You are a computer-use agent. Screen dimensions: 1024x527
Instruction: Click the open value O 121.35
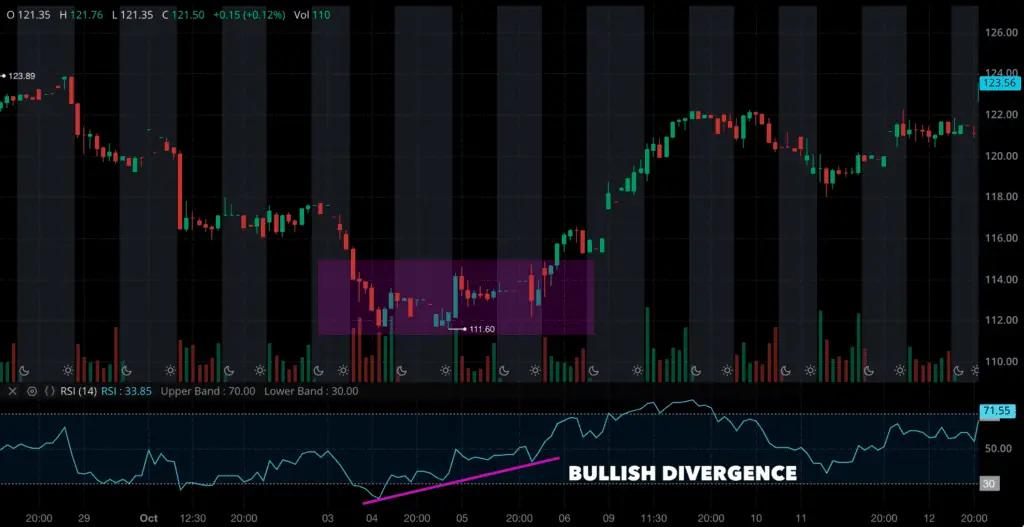tap(28, 14)
